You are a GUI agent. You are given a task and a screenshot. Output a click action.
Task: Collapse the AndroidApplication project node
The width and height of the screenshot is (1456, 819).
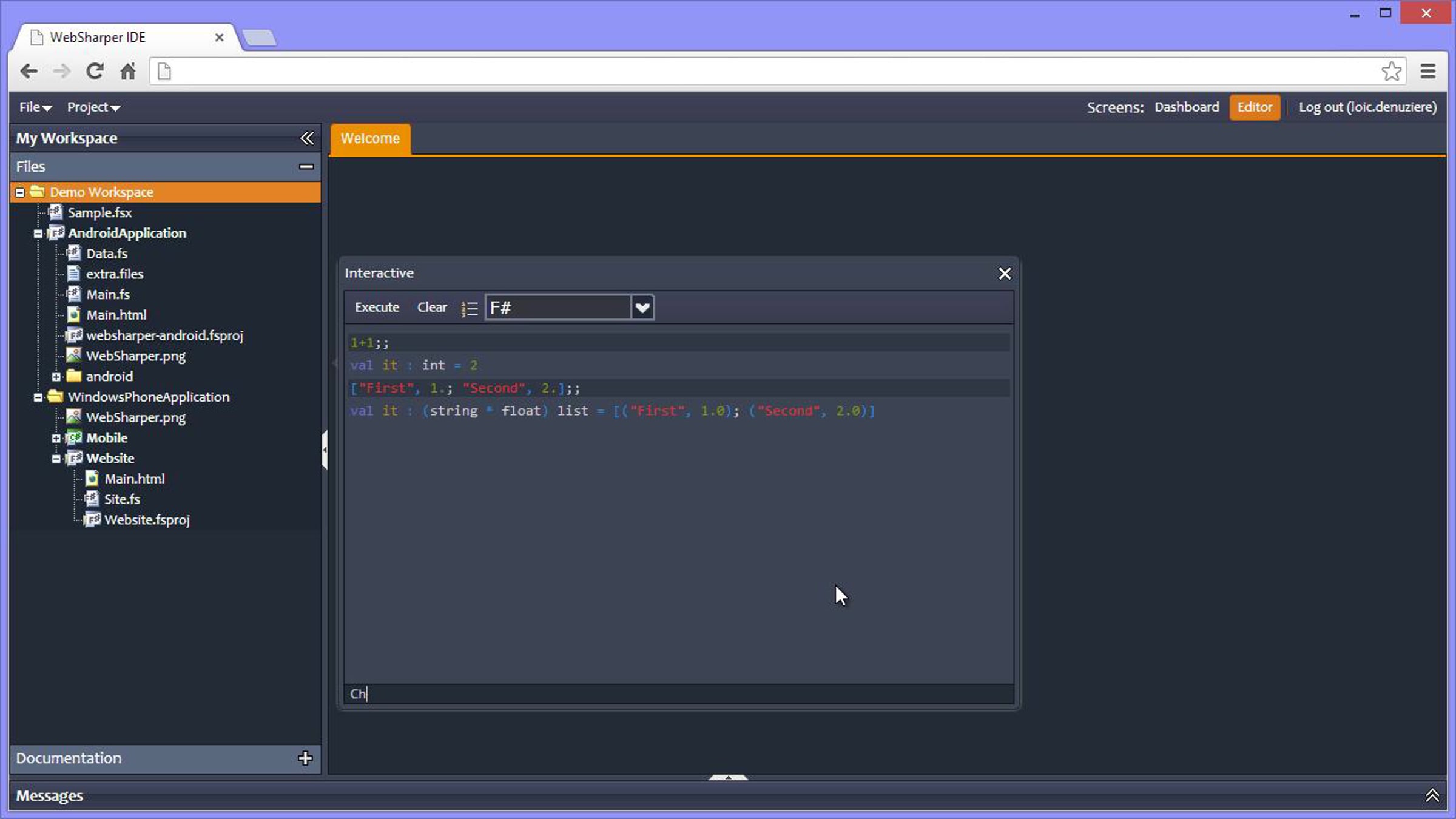click(x=38, y=234)
